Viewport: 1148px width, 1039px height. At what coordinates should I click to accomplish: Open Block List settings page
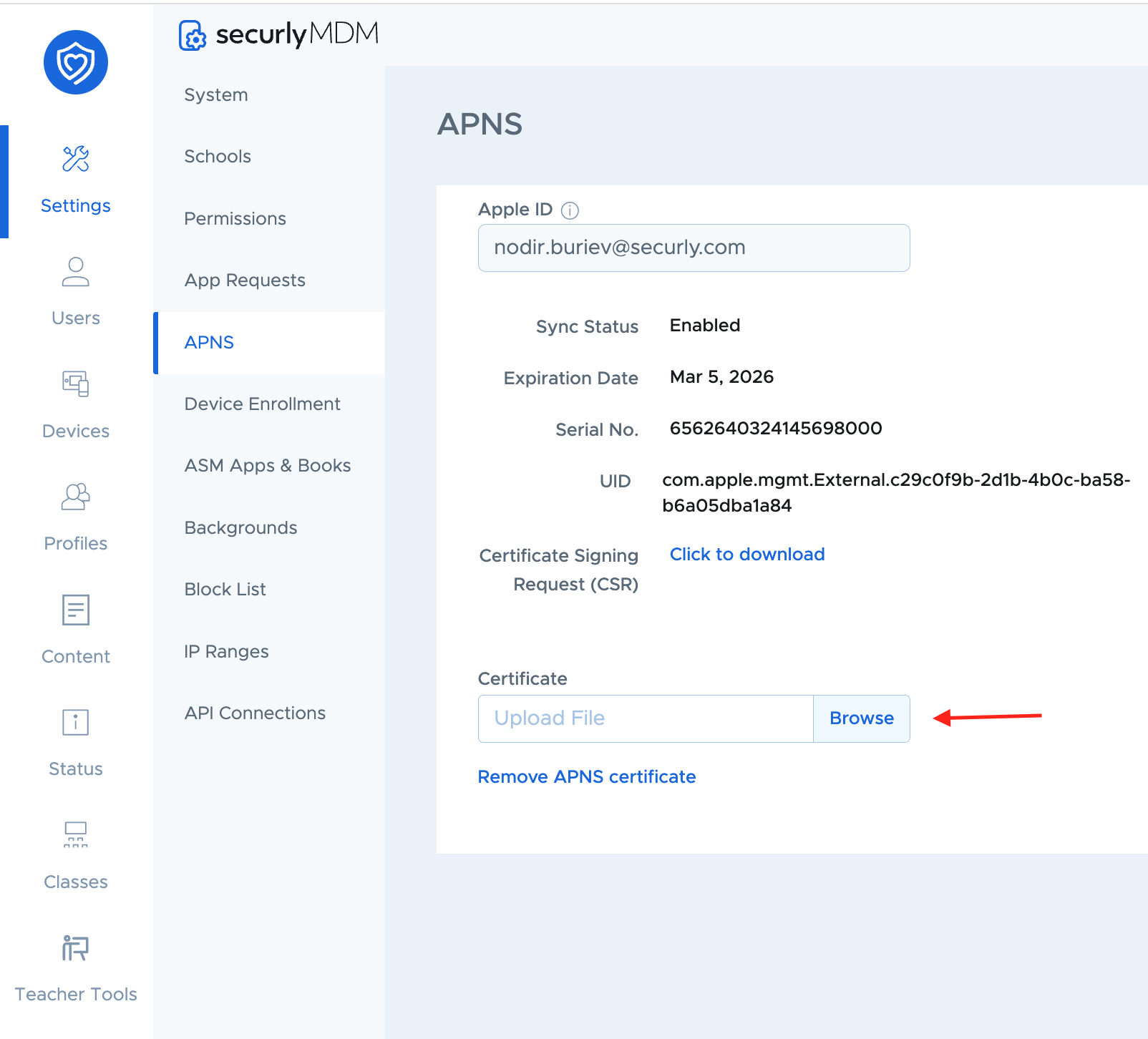click(225, 590)
